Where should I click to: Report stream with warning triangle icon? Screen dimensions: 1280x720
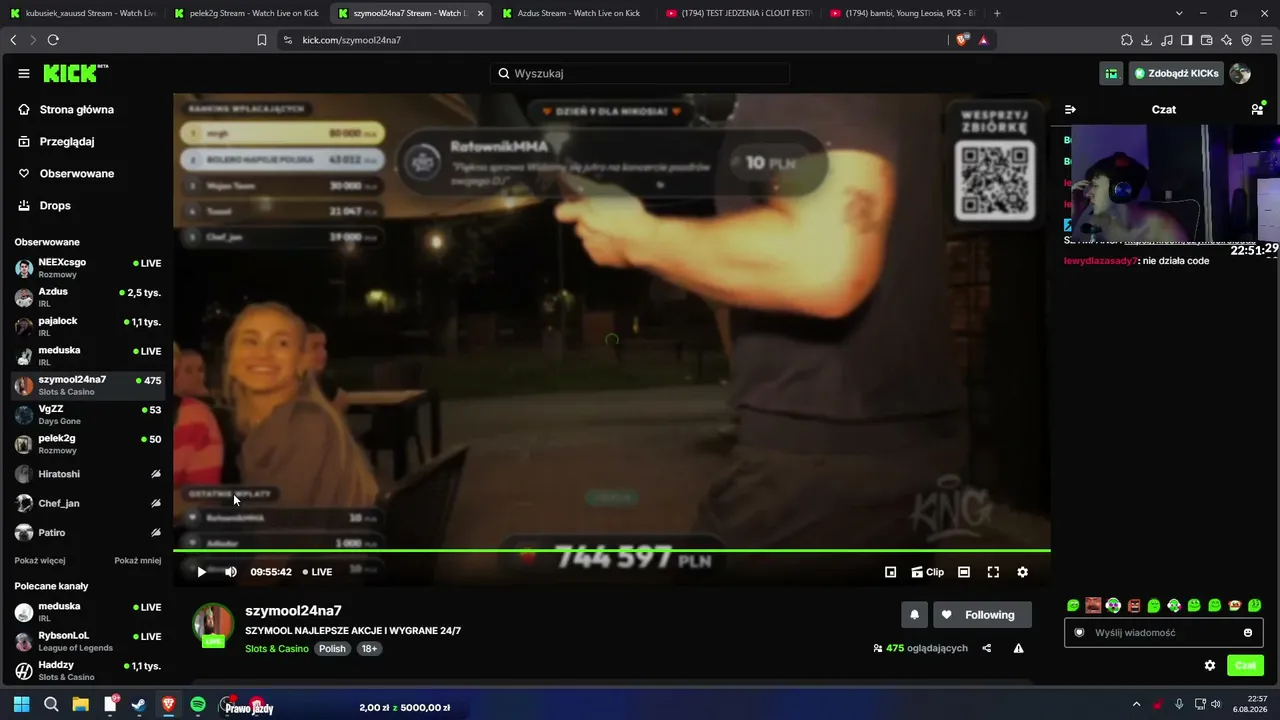(1018, 648)
